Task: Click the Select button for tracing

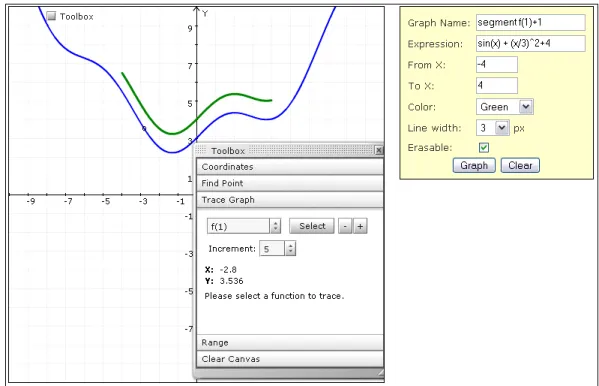Action: [312, 226]
